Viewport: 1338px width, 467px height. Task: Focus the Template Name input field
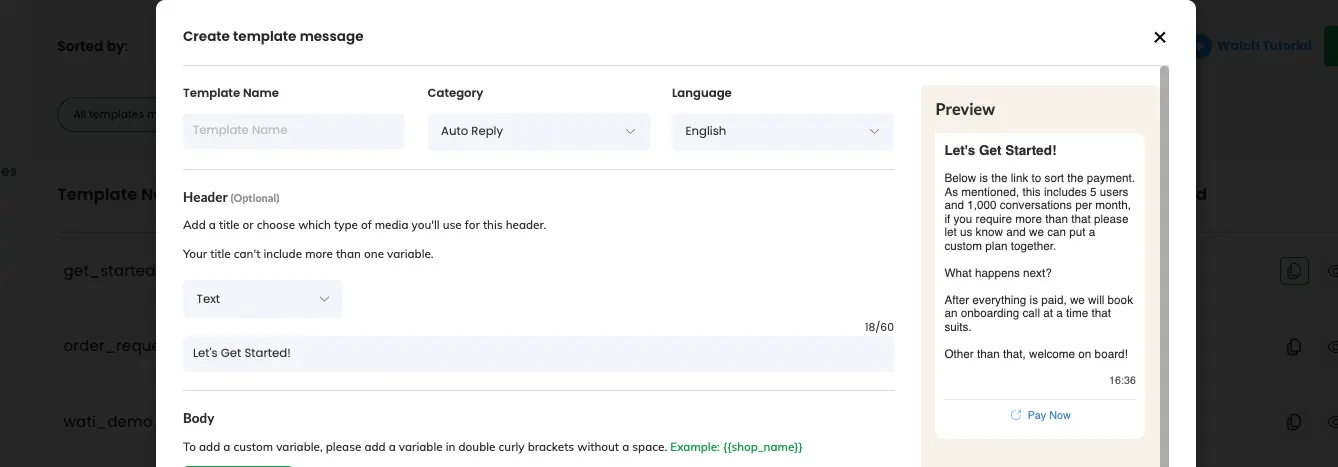[293, 131]
